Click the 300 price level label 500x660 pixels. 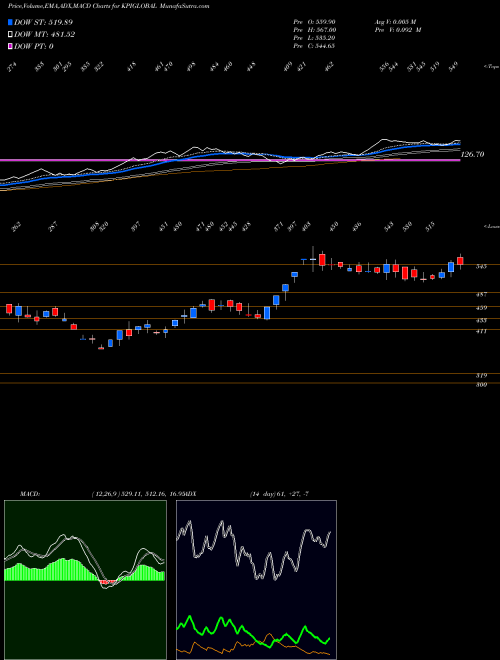(481, 385)
